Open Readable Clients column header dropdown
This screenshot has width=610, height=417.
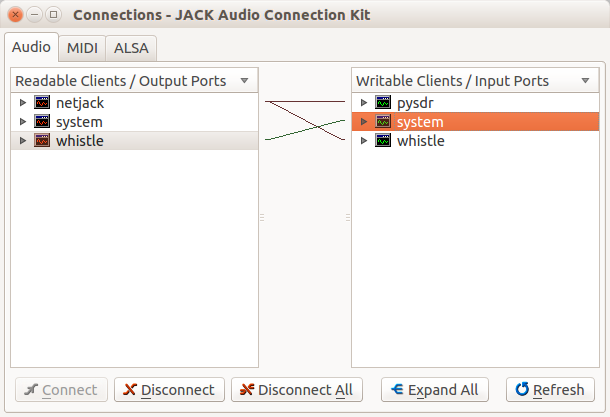244,80
